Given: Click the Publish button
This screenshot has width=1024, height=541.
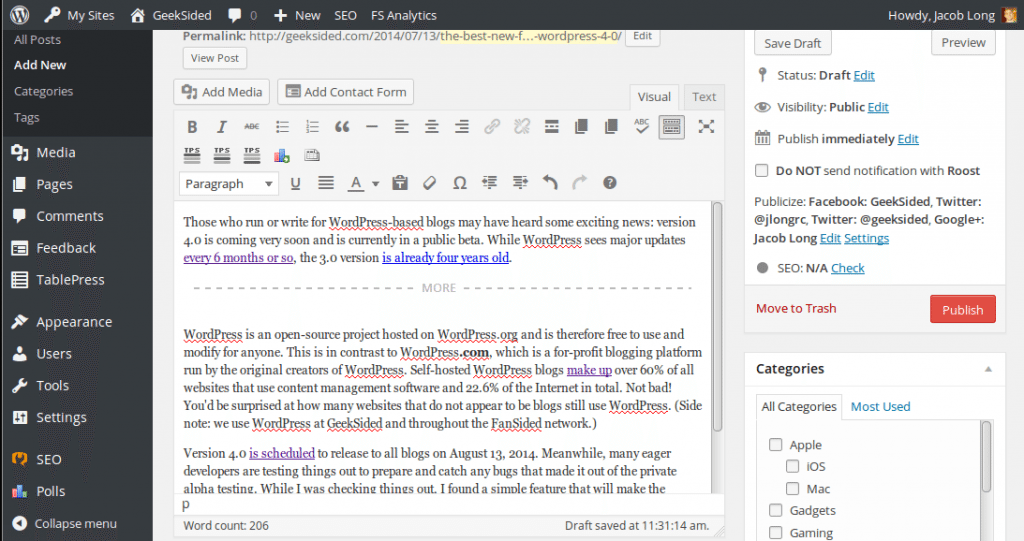Looking at the screenshot, I should (x=963, y=309).
